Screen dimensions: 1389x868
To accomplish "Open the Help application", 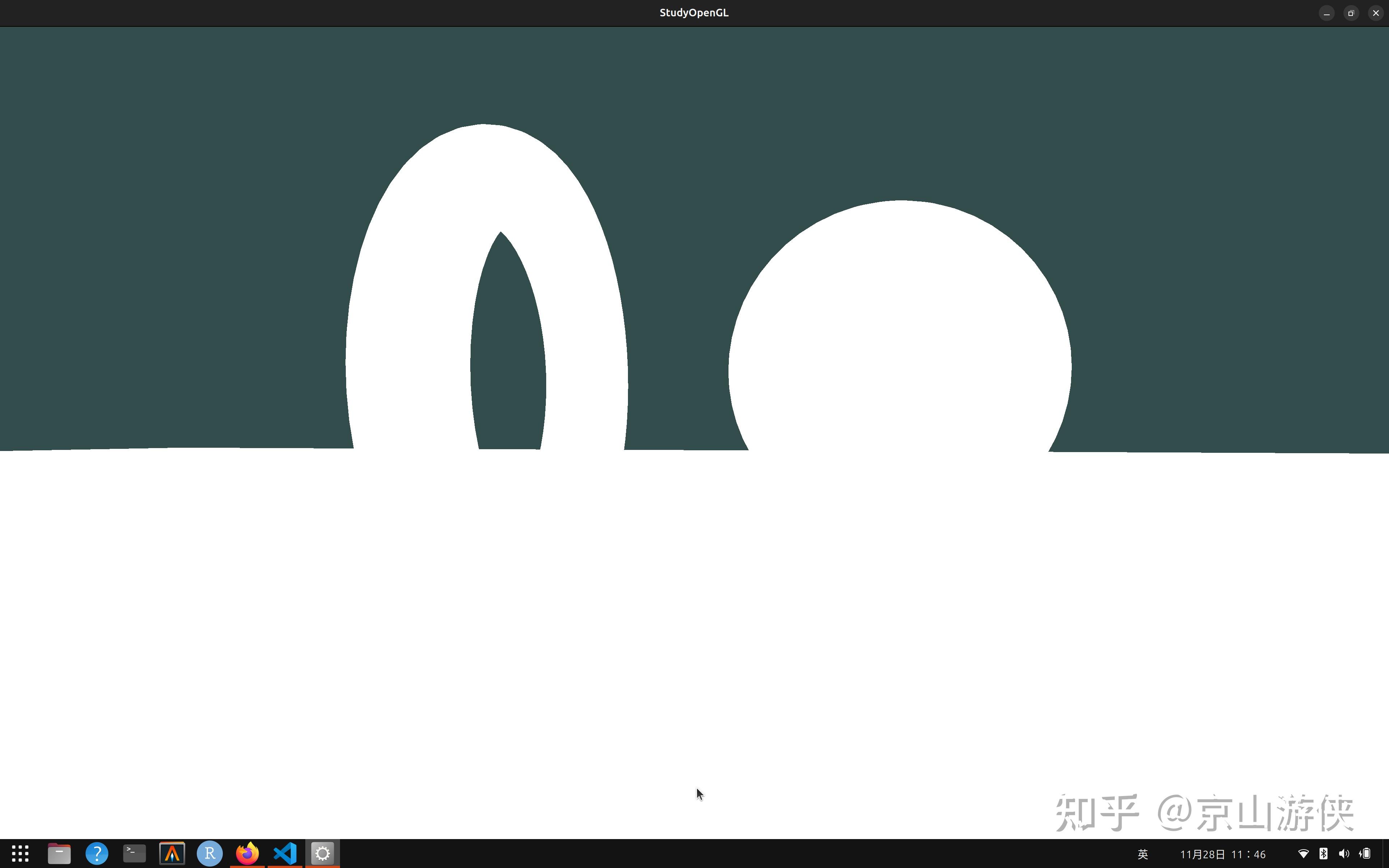I will [x=97, y=854].
